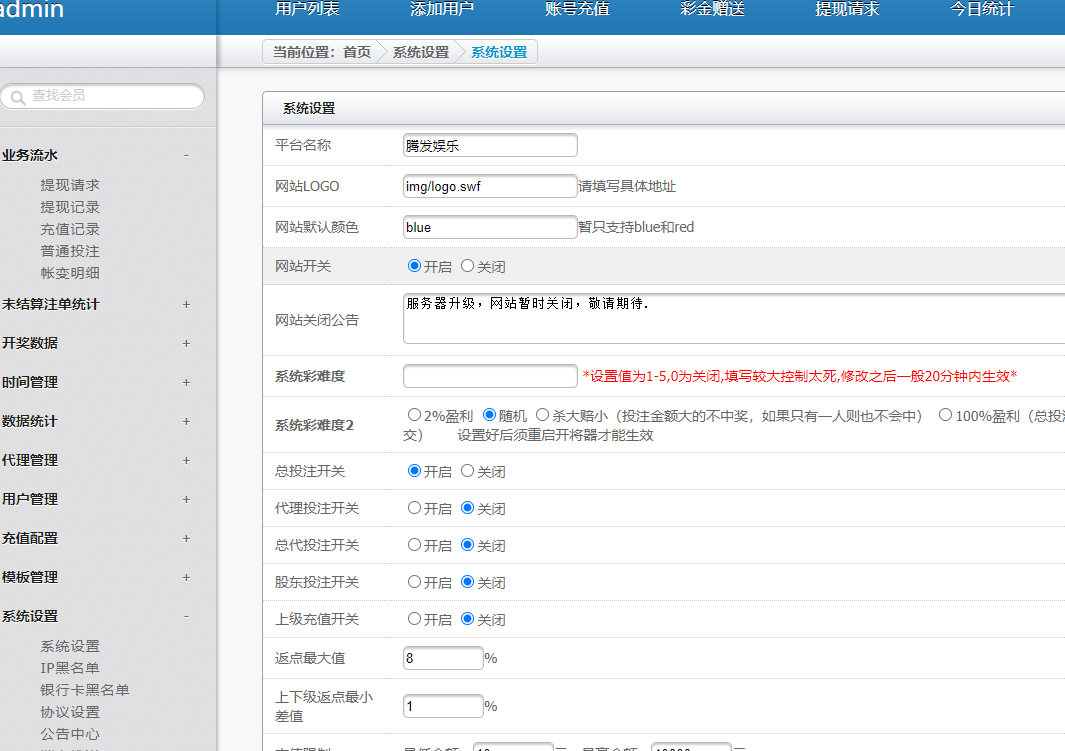Click the 平台名称 input field
Image resolution: width=1065 pixels, height=751 pixels.
(490, 145)
